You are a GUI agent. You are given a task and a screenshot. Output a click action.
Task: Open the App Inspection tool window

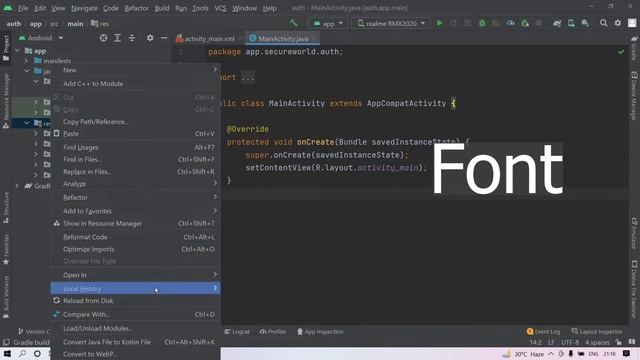click(x=320, y=331)
